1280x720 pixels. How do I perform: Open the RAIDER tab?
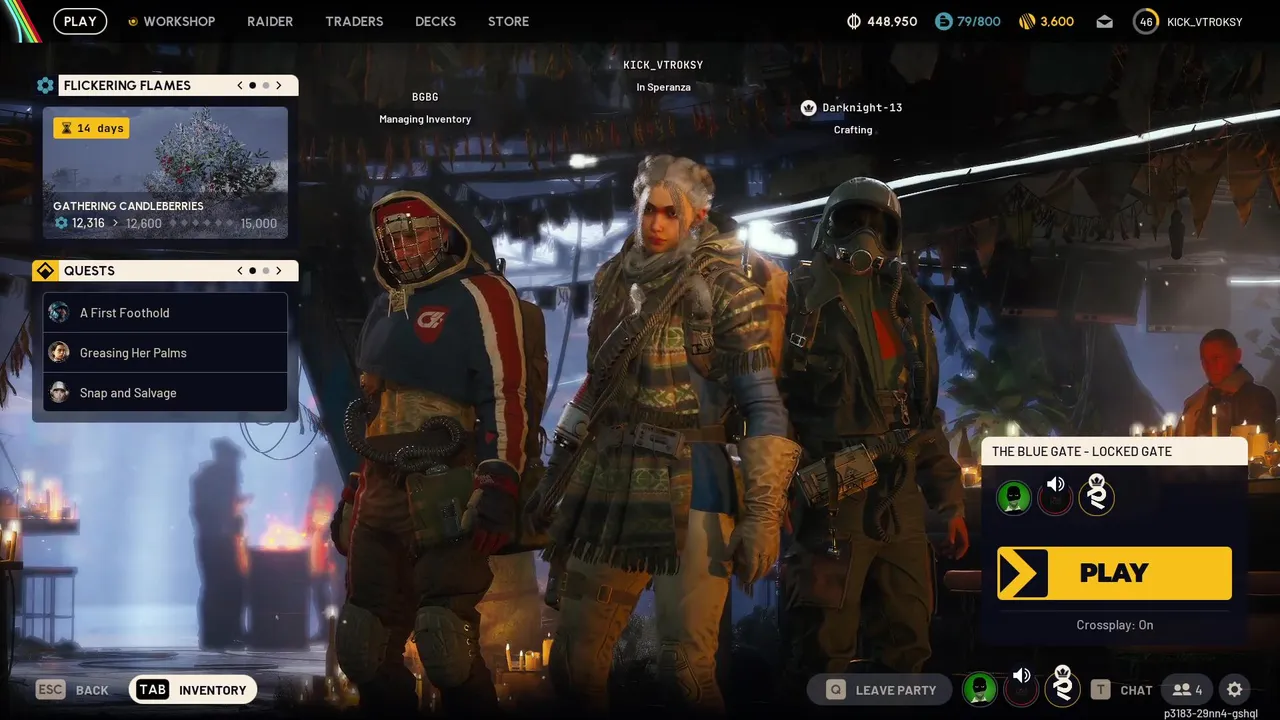[270, 21]
